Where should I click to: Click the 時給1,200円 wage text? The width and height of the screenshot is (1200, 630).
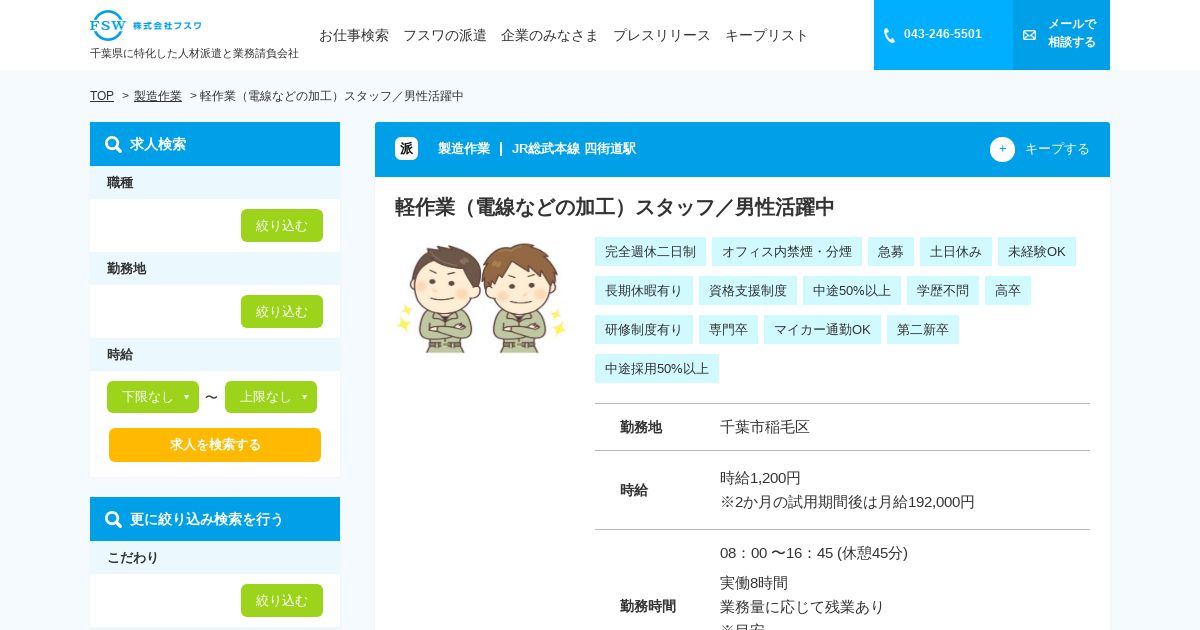(760, 478)
